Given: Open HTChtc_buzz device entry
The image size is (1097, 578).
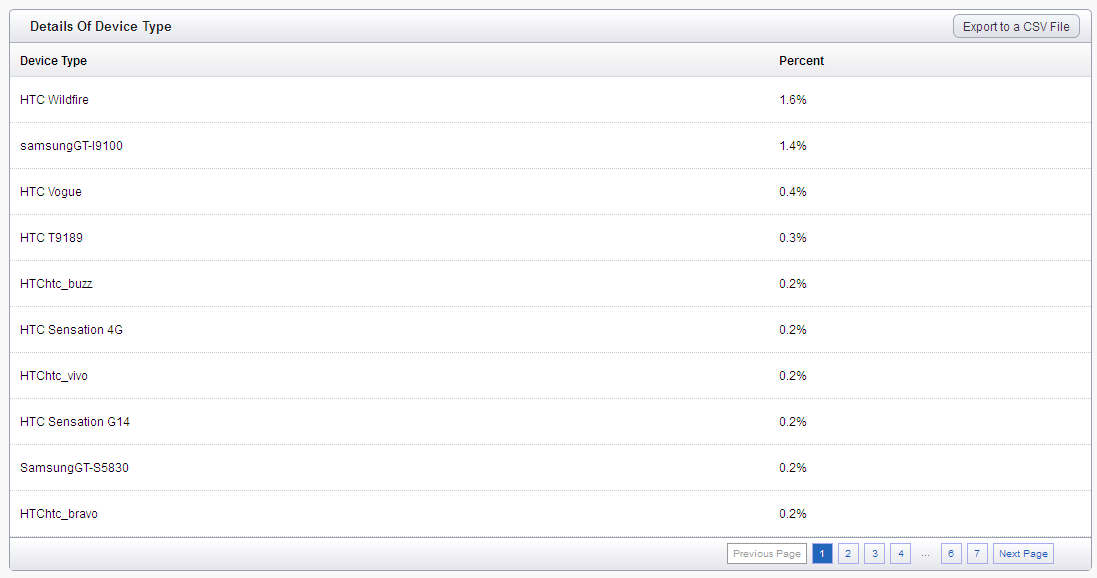Looking at the screenshot, I should tap(550, 284).
